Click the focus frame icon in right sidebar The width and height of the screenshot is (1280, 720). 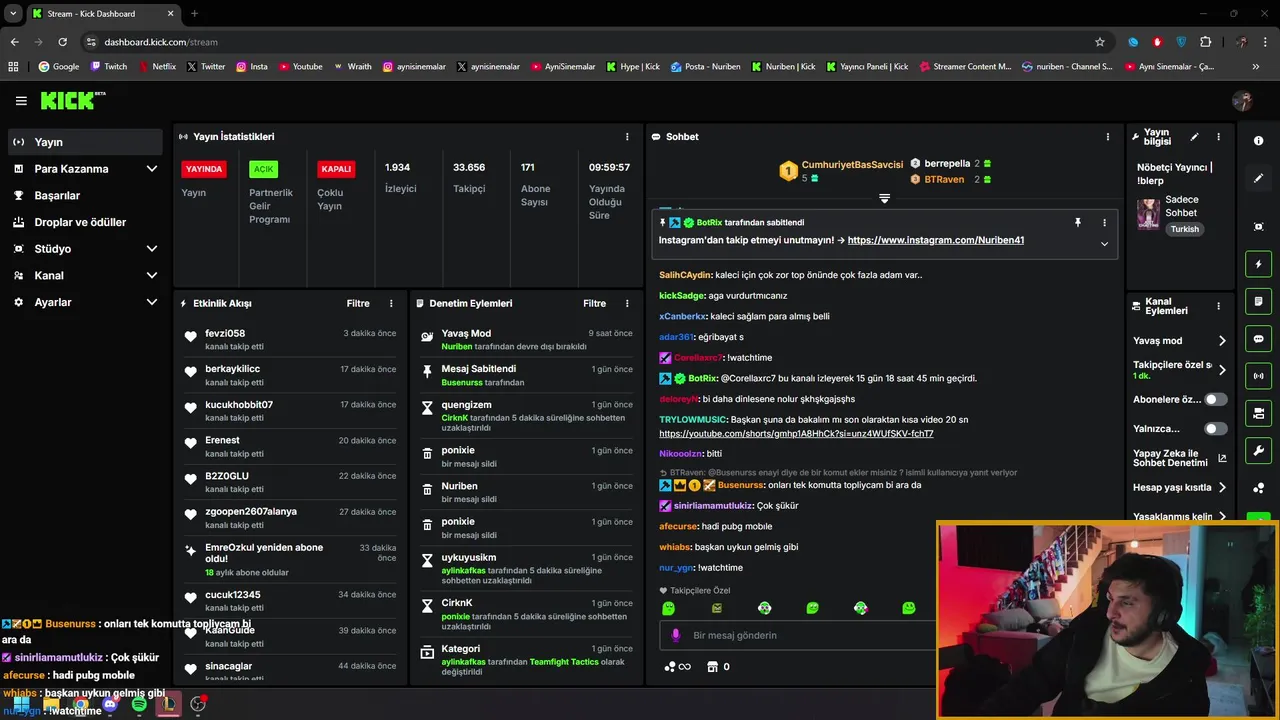point(1258,227)
